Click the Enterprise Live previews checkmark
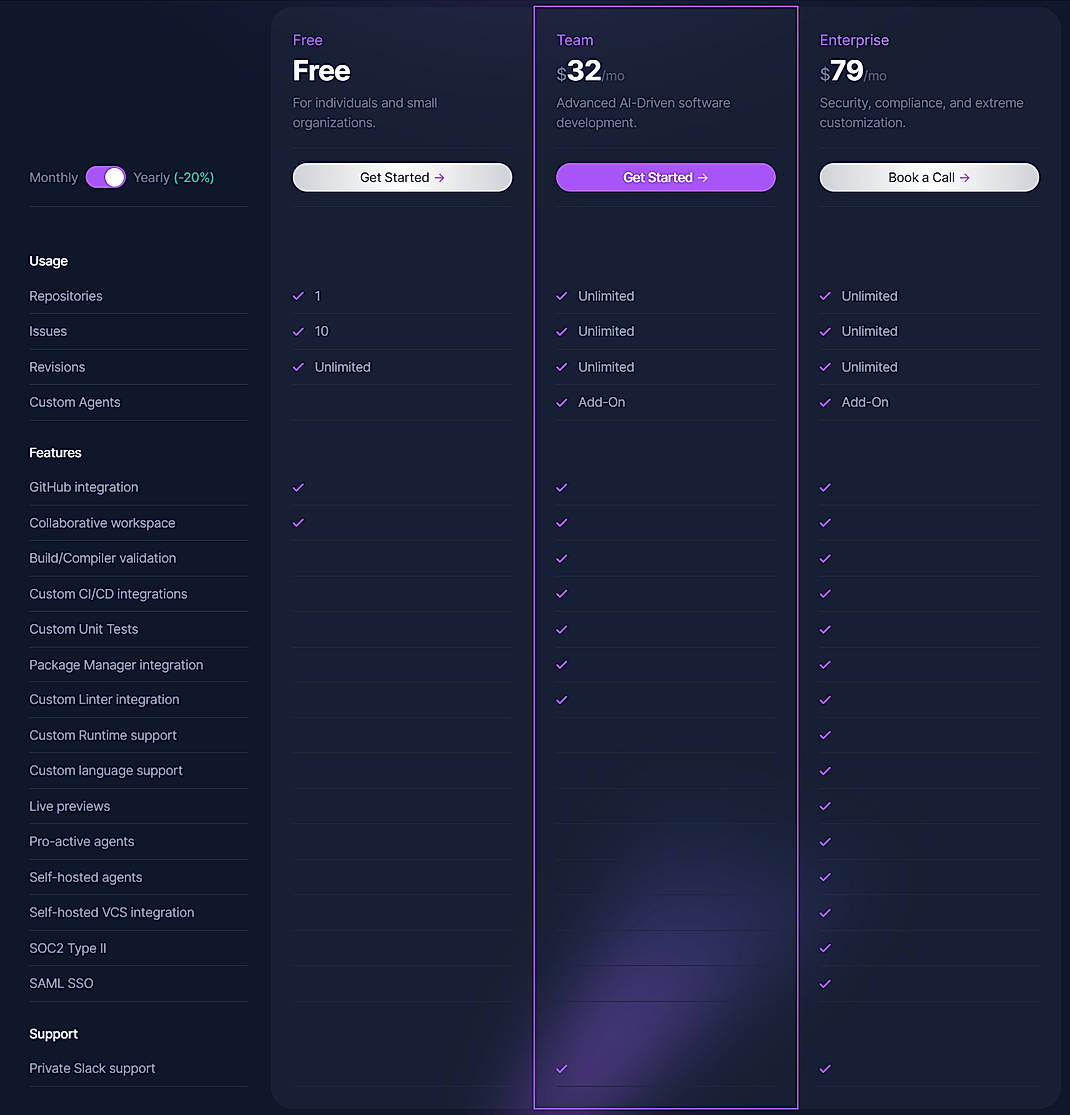This screenshot has height=1115, width=1070. pos(824,806)
